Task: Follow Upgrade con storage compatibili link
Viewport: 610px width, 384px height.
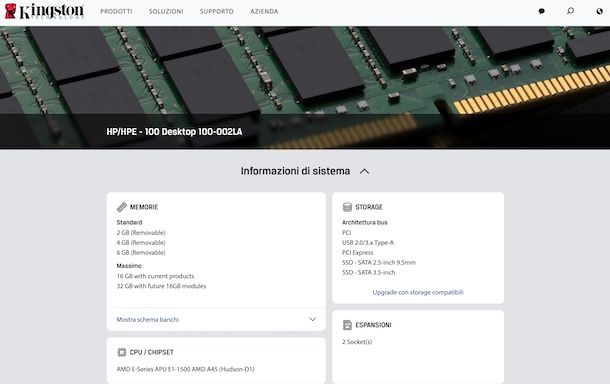Action: point(418,292)
